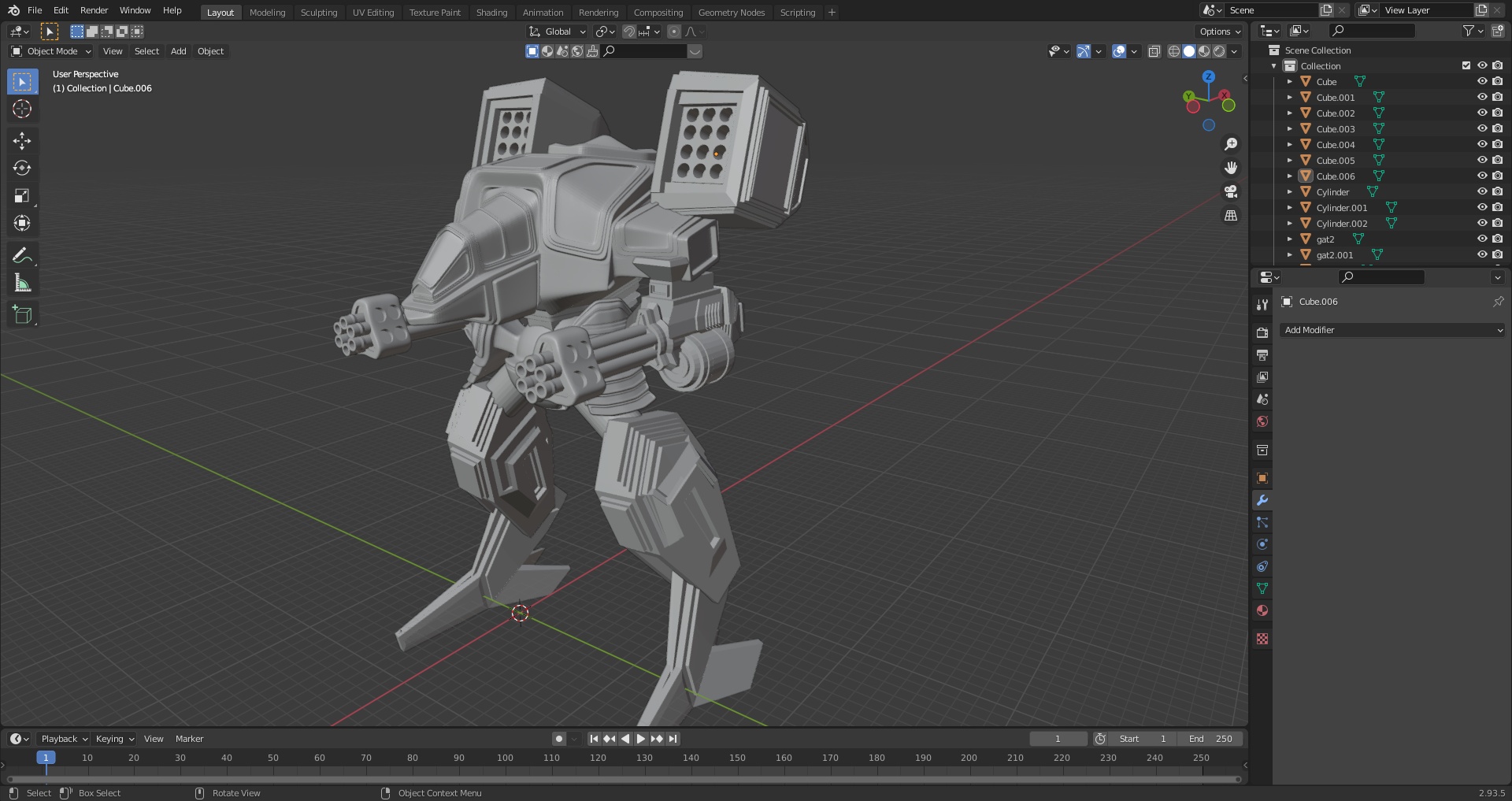
Task: Toggle camera view icon
Action: (x=1231, y=191)
